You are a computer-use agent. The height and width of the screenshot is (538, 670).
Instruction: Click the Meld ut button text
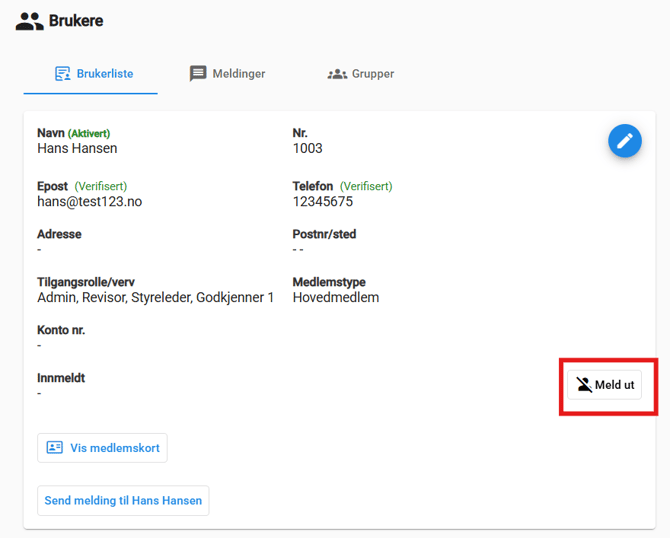614,385
